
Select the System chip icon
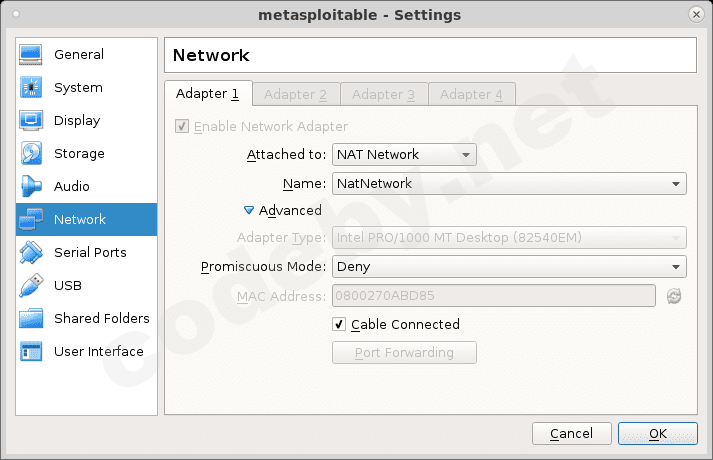(31, 88)
